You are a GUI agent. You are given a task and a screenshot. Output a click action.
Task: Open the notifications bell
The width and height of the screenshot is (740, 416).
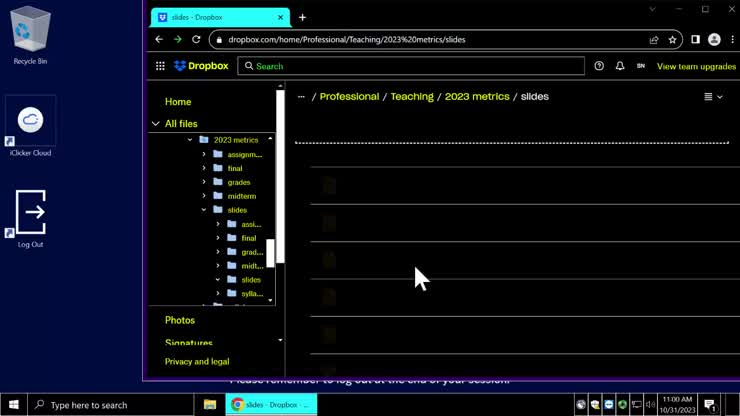620,66
